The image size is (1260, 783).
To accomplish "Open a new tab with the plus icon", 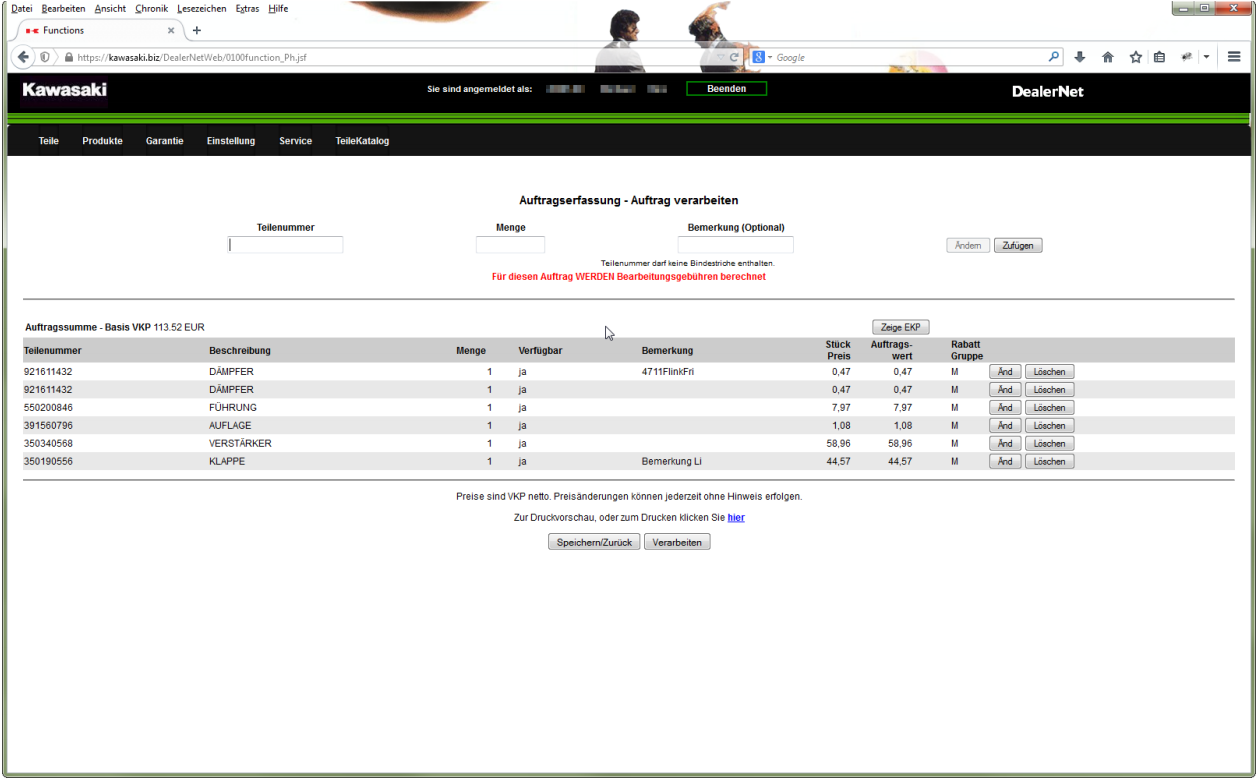I will point(197,30).
